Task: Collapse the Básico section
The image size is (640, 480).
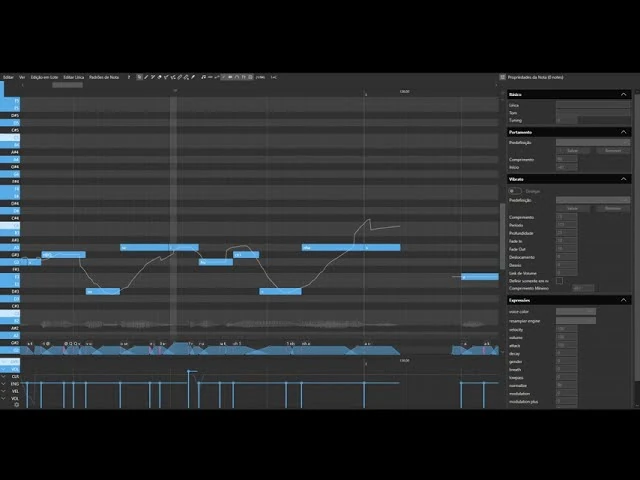Action: (623, 94)
